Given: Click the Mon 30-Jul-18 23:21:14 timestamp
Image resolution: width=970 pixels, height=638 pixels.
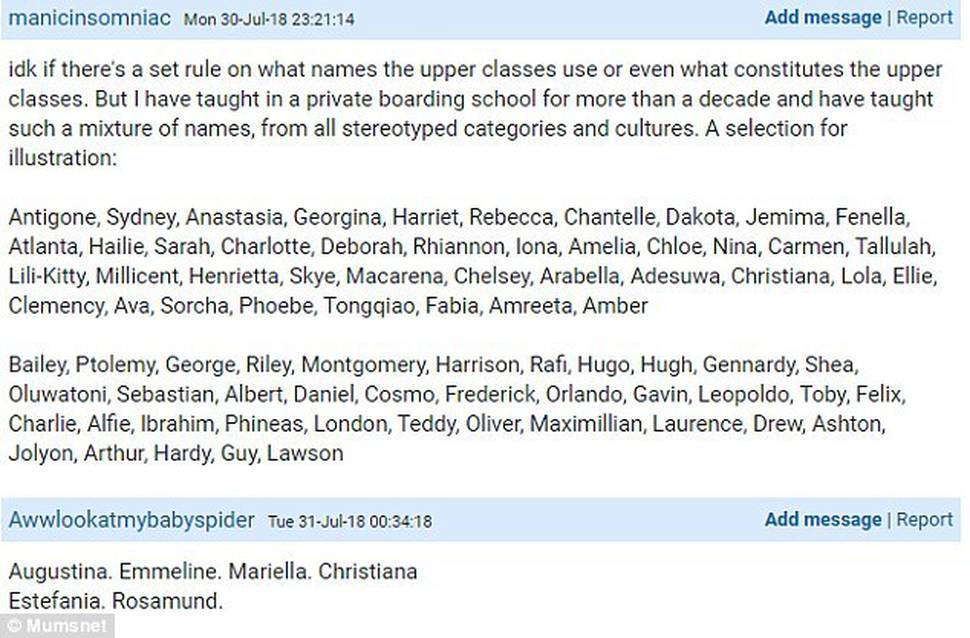Looking at the screenshot, I should pyautogui.click(x=267, y=20).
